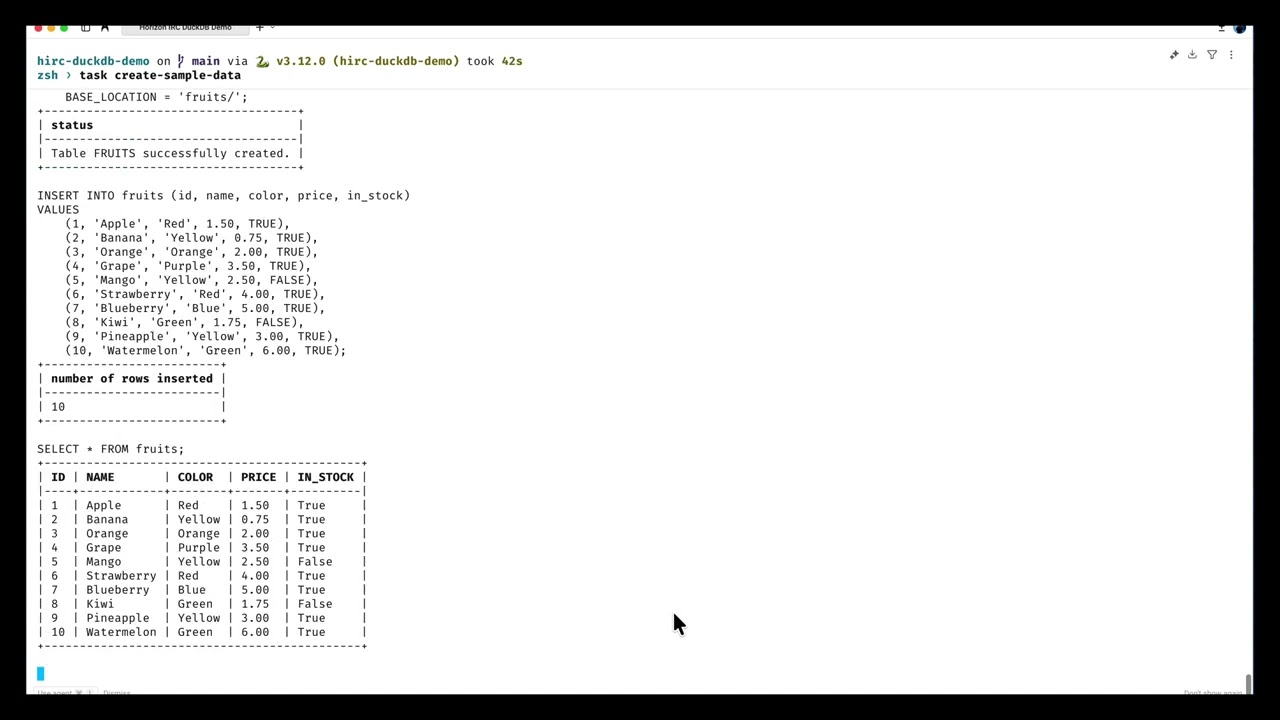The width and height of the screenshot is (1280, 720).
Task: Click the 'False' value in Kiwi row
Action: [x=314, y=603]
